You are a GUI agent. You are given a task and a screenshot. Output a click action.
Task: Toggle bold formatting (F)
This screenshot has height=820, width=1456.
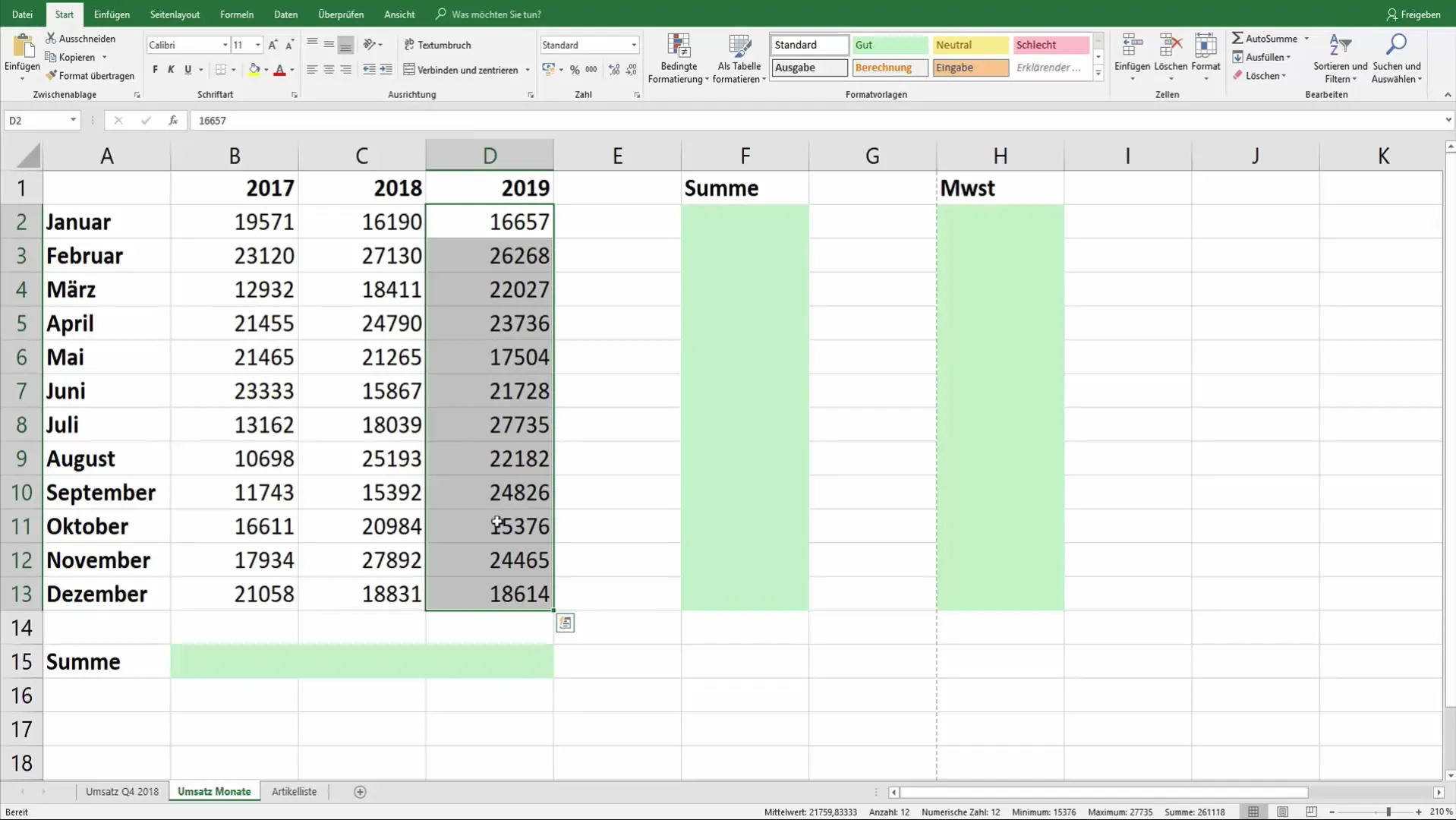[x=155, y=69]
